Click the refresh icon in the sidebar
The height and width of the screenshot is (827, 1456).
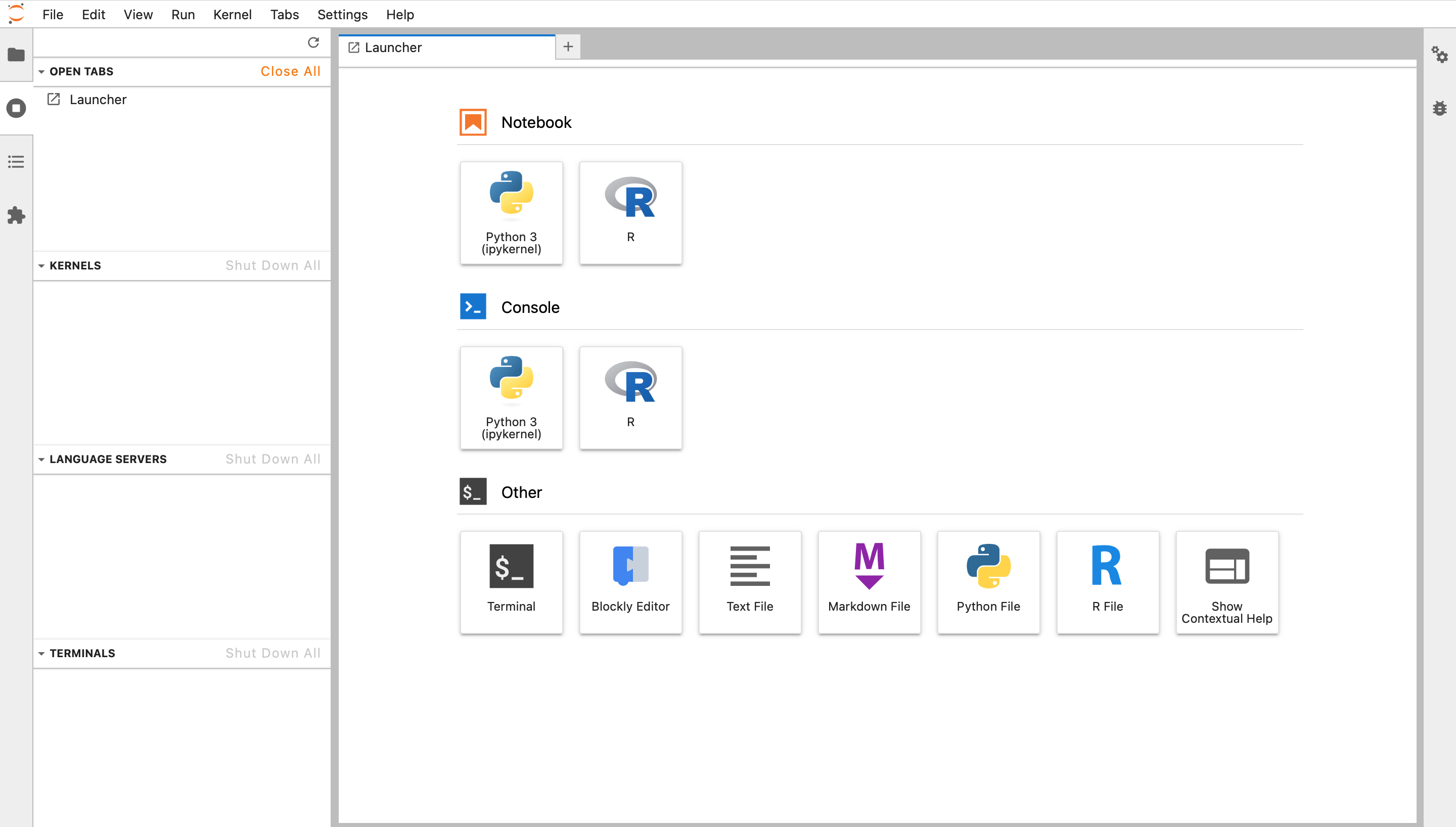point(313,42)
